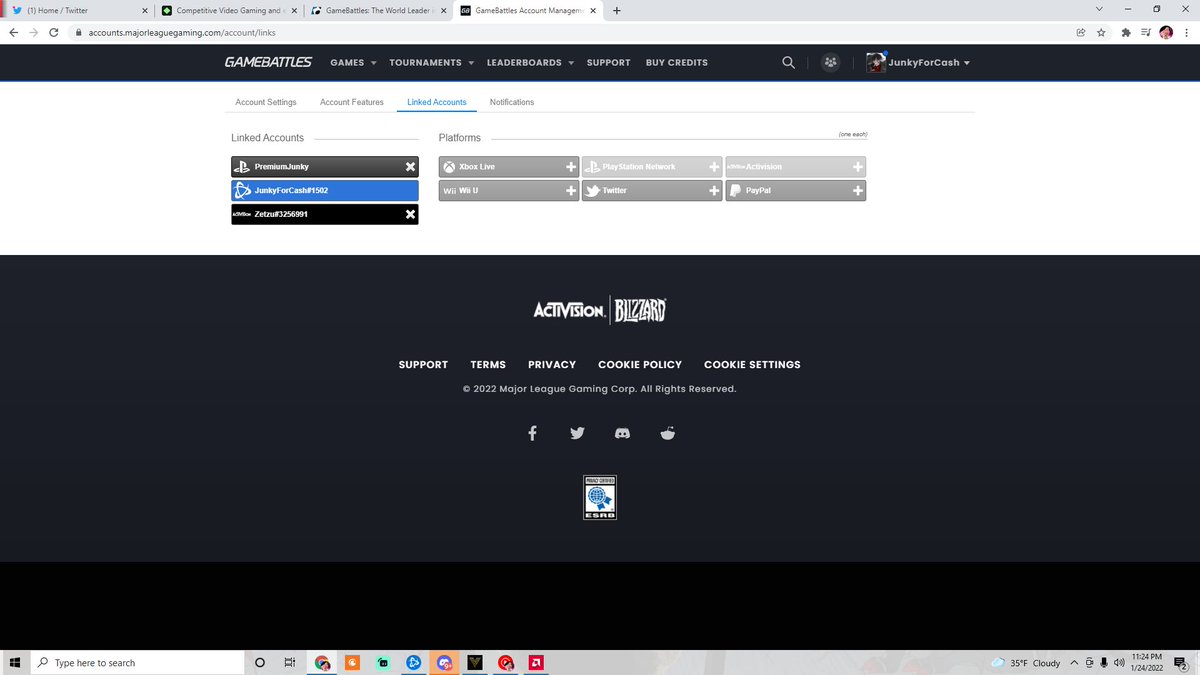Viewport: 1200px width, 675px height.
Task: Click the Zetzu#3256991 Activision account entry
Action: pyautogui.click(x=325, y=214)
